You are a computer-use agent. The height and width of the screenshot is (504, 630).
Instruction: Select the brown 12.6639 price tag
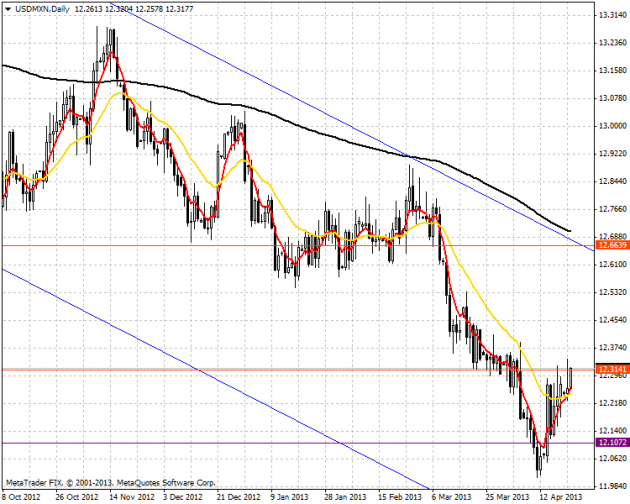pos(610,245)
